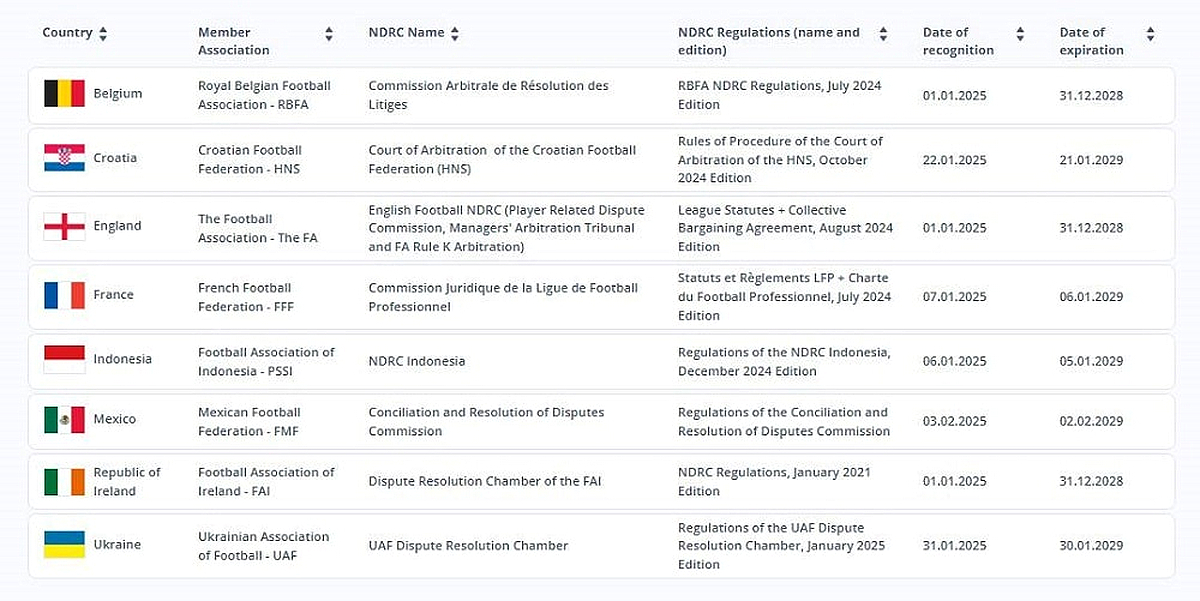Click the Mexico flag icon

click(x=64, y=419)
